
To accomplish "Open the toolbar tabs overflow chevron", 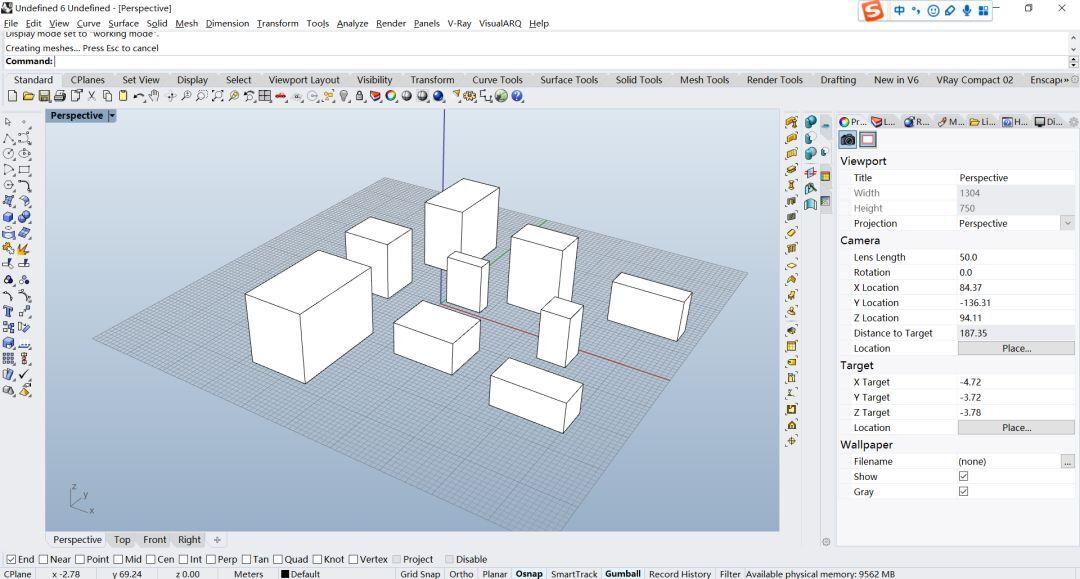I will 1067,80.
